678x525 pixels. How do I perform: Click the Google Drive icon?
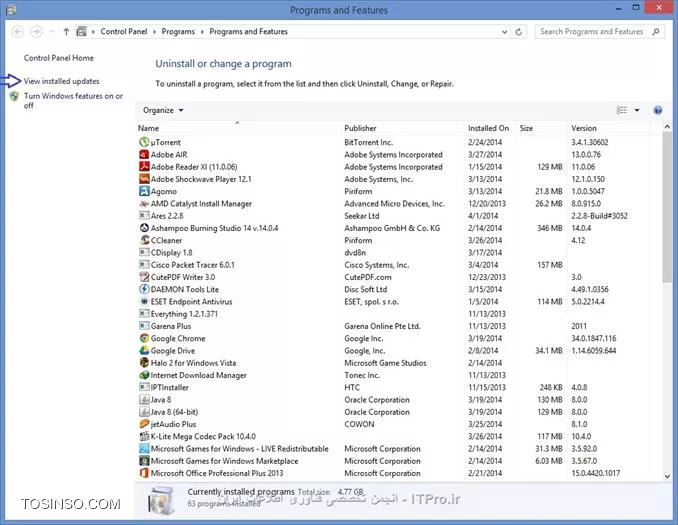pyautogui.click(x=144, y=350)
